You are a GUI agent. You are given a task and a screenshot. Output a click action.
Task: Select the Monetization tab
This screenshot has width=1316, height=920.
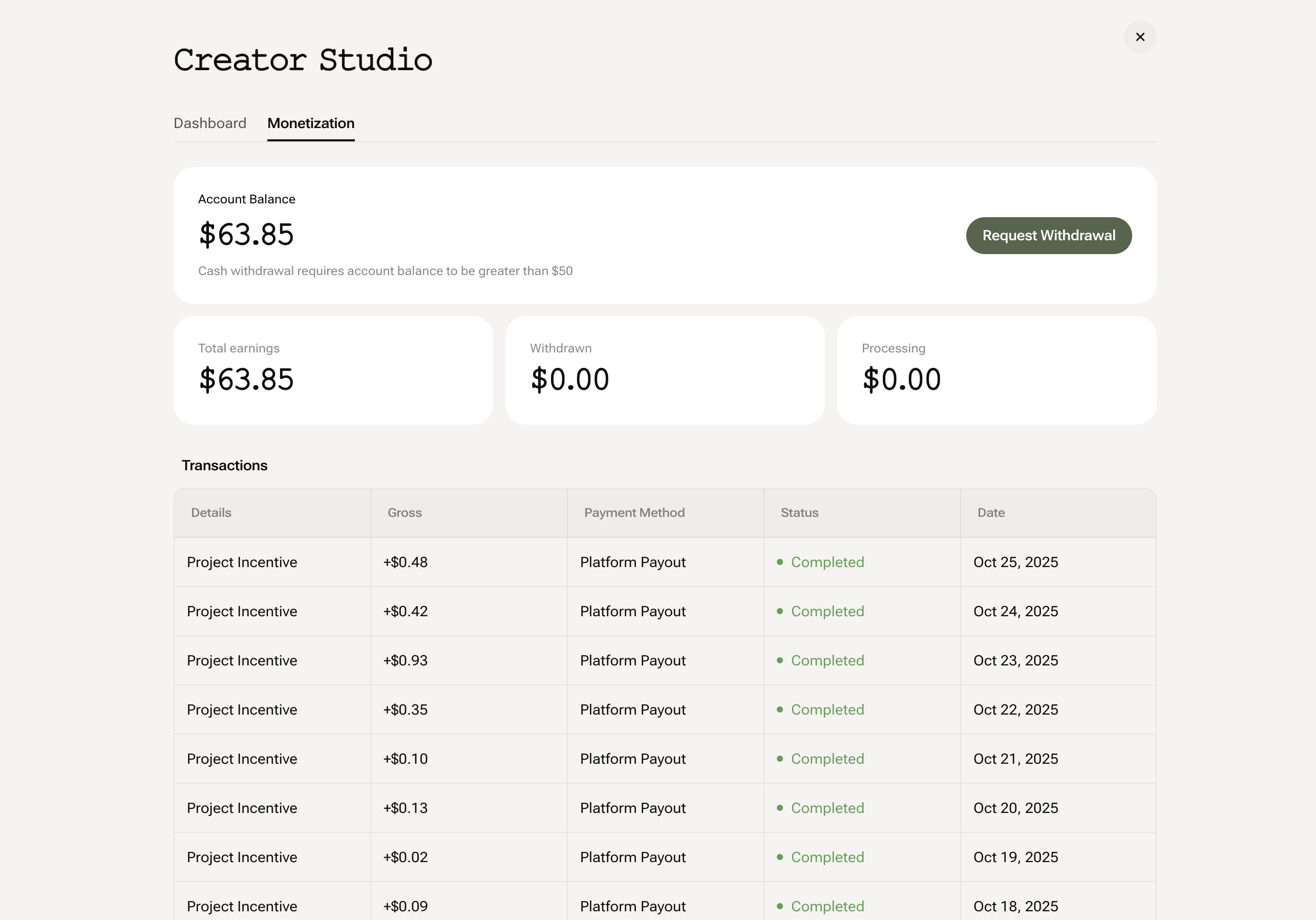pyautogui.click(x=311, y=123)
